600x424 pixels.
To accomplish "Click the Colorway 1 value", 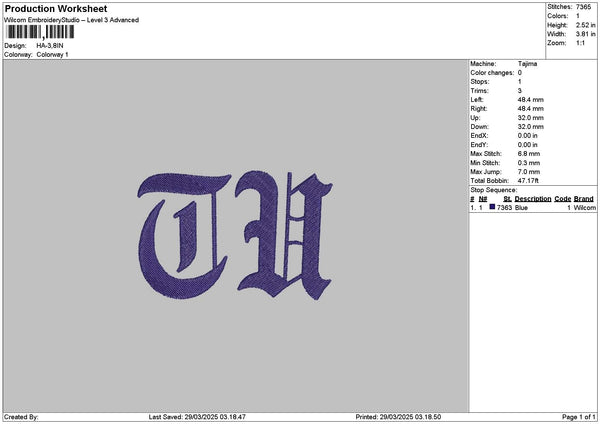I will click(52, 54).
